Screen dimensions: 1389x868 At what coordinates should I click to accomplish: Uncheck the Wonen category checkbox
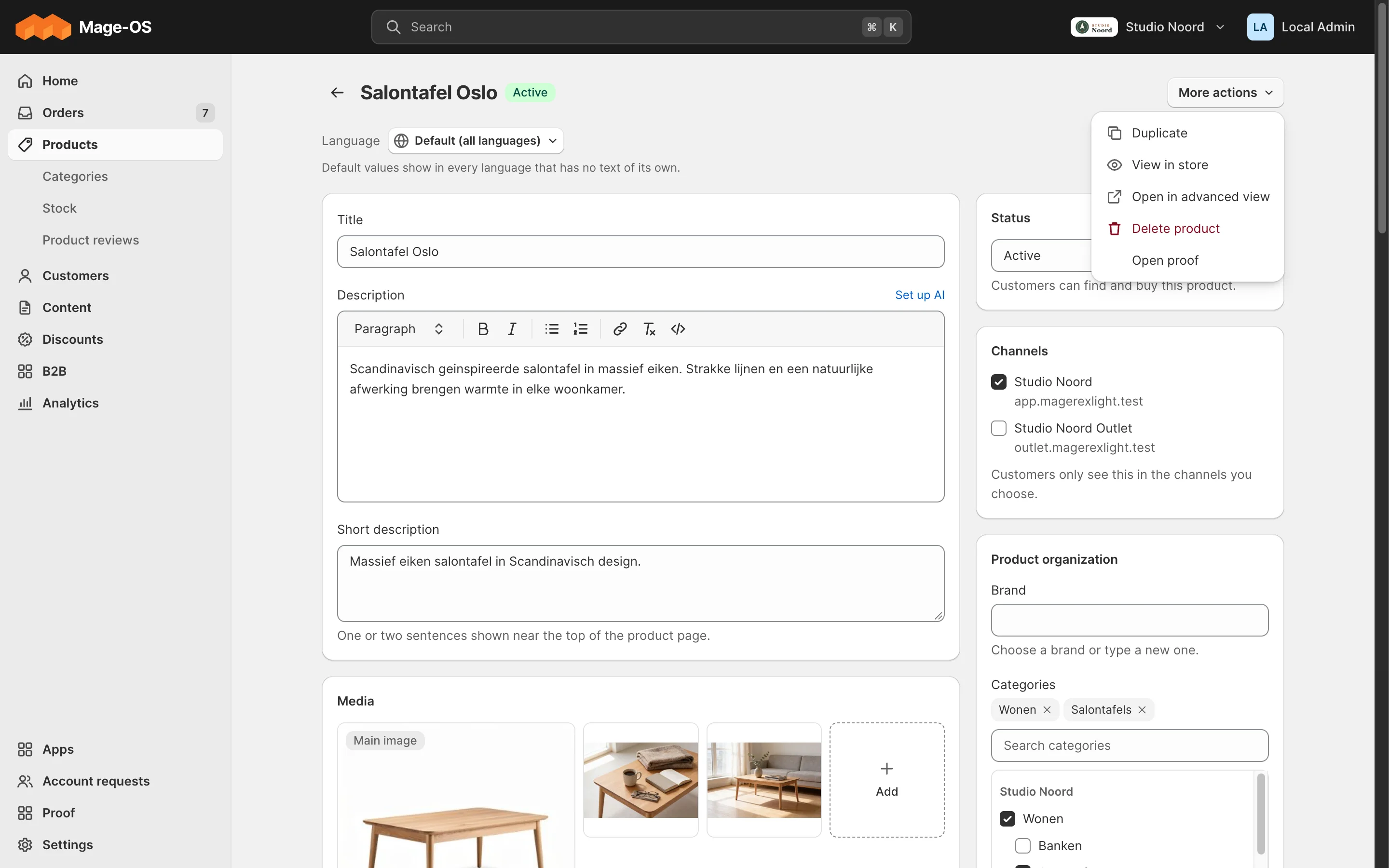[x=1008, y=819]
